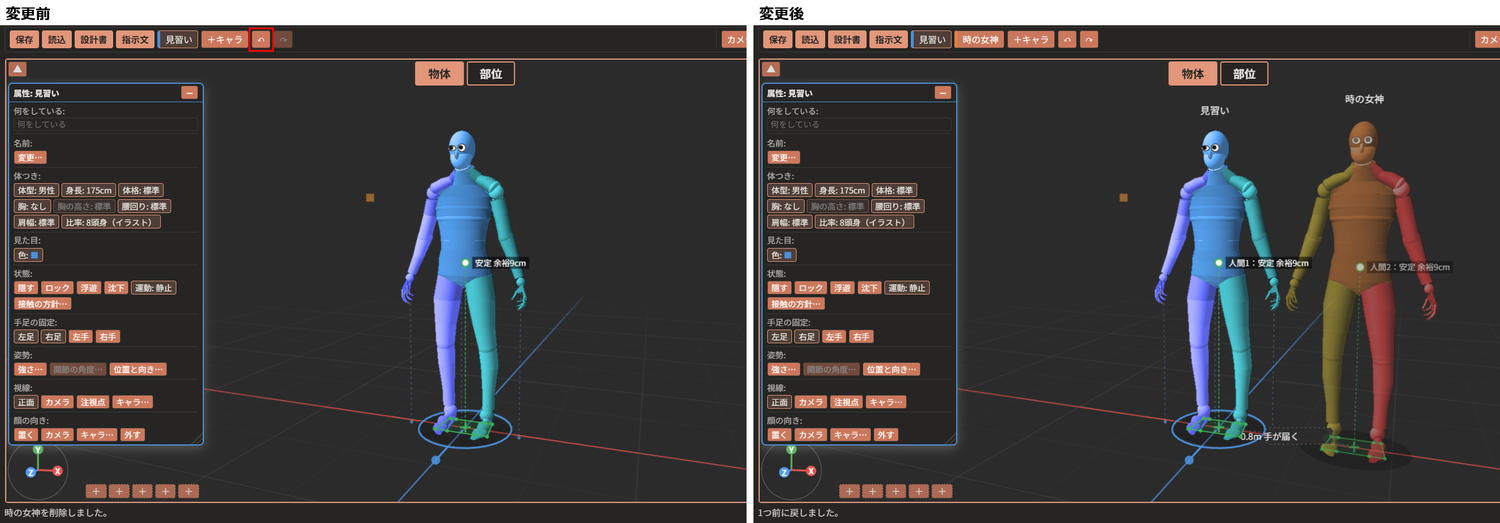Collapse the panel with the triangle button in 変更後

pos(771,69)
